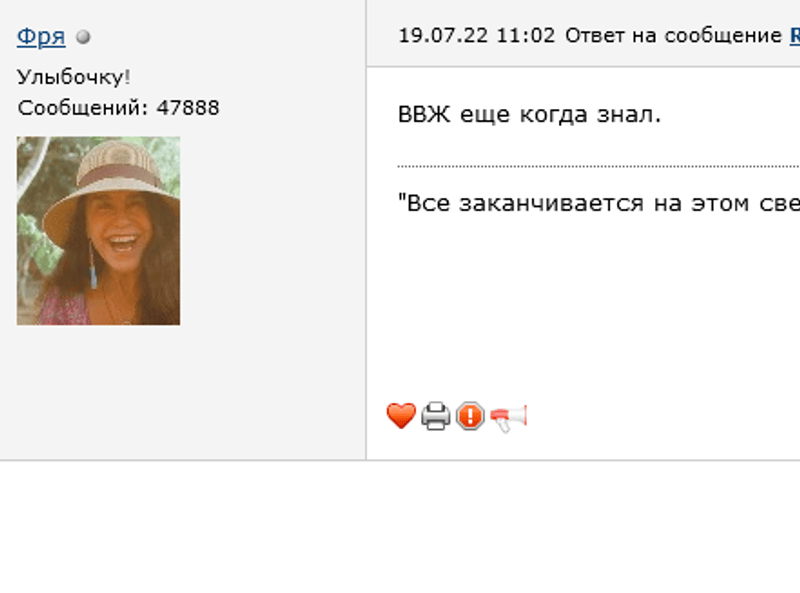Click the message text "ВВЖ еще когда знал."
800x593 pixels.
tap(529, 114)
